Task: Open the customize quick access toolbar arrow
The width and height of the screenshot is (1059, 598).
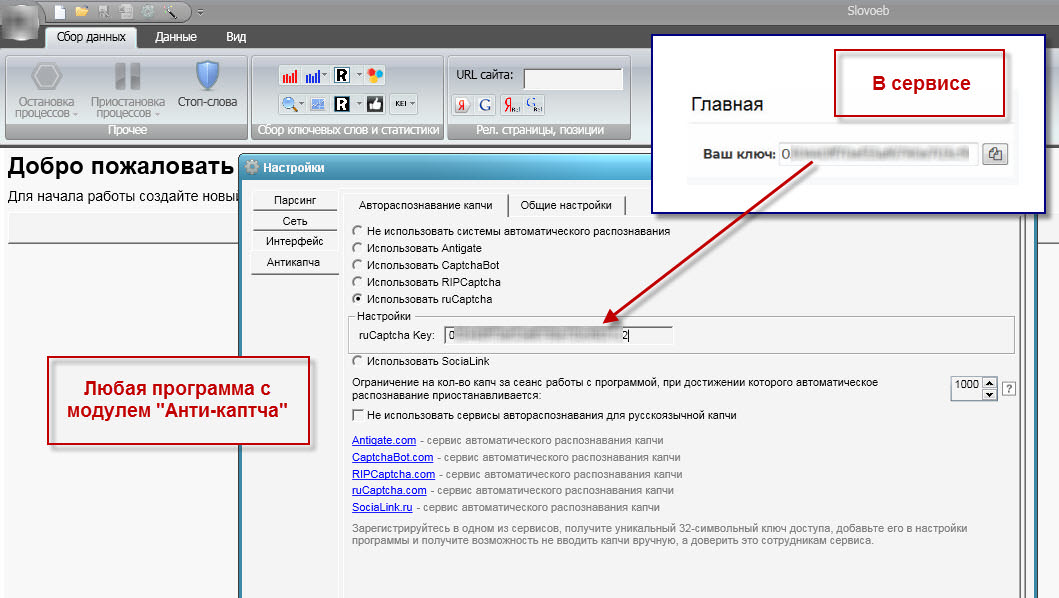Action: (x=200, y=12)
